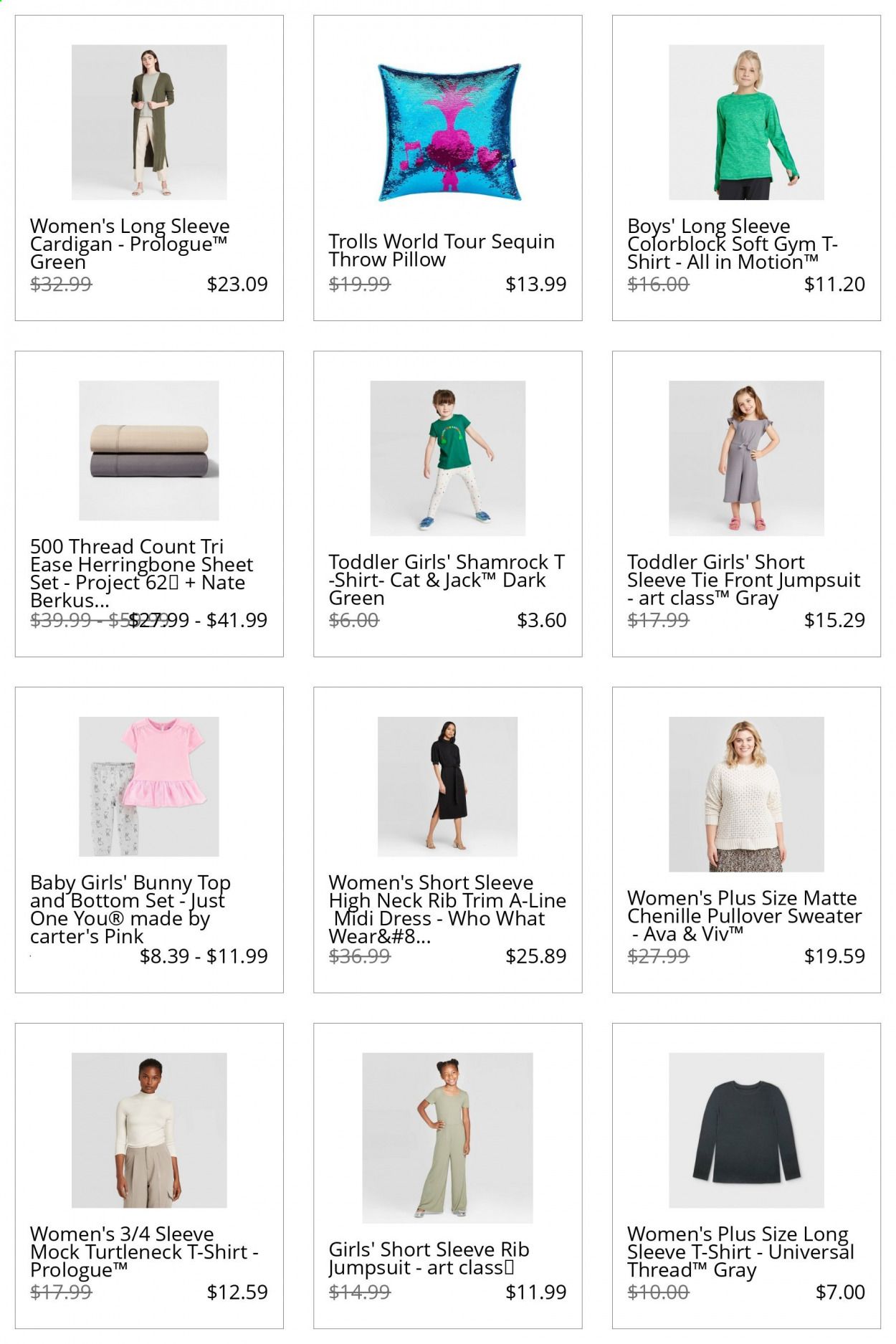View the gray toddler jumpsuit photo
The height and width of the screenshot is (1344, 896).
(746, 458)
